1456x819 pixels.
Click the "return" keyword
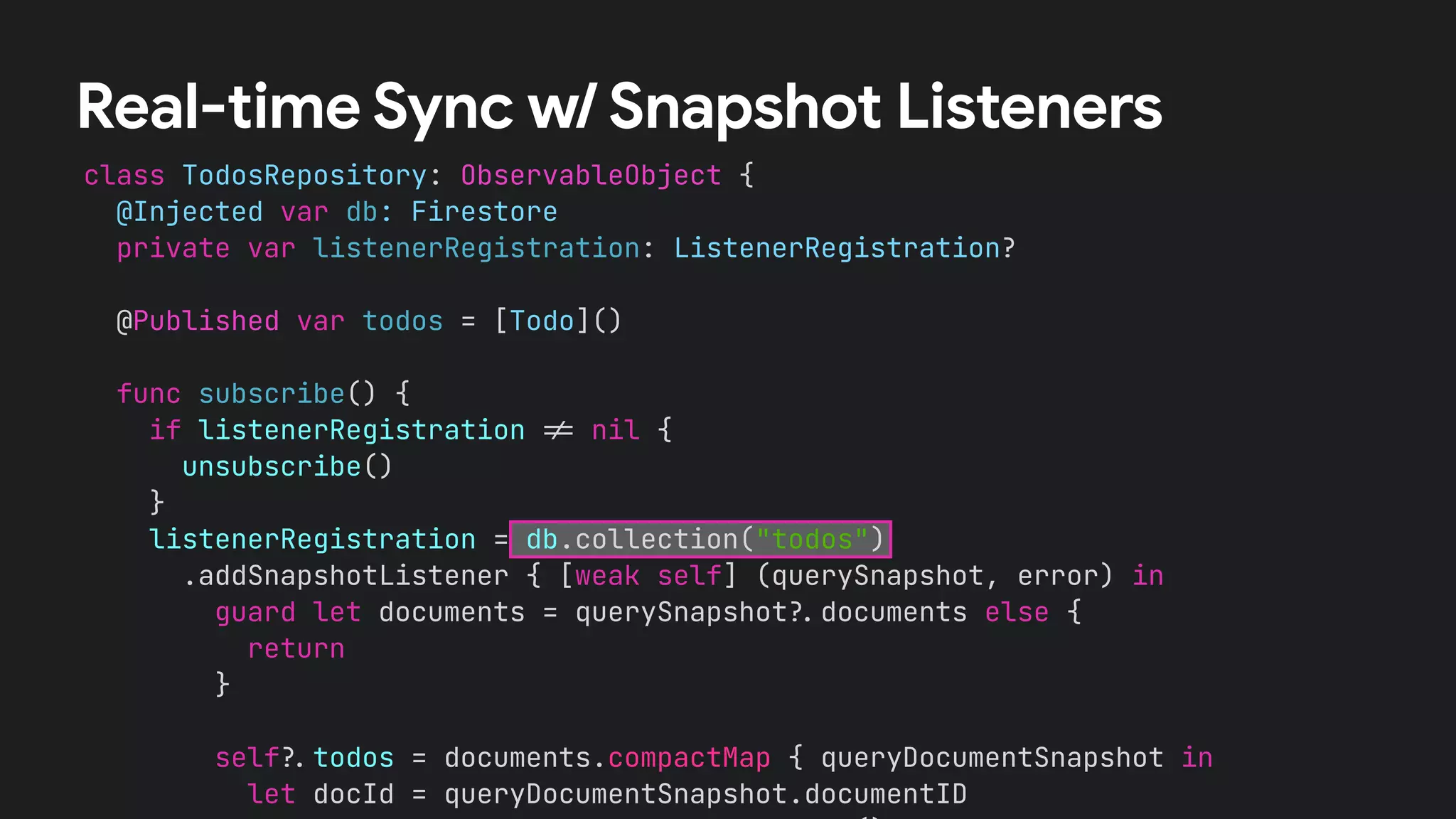click(296, 648)
